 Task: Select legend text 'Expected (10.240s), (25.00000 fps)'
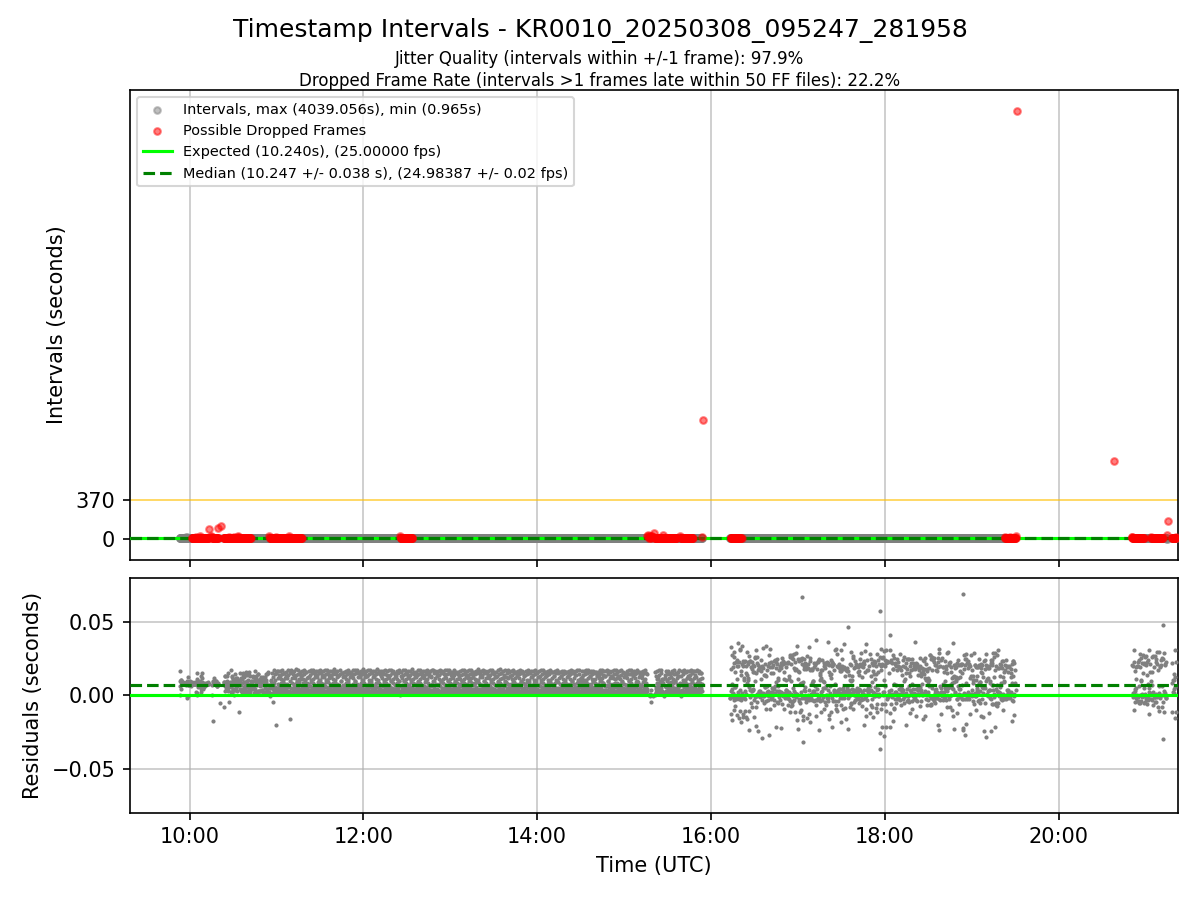(312, 151)
